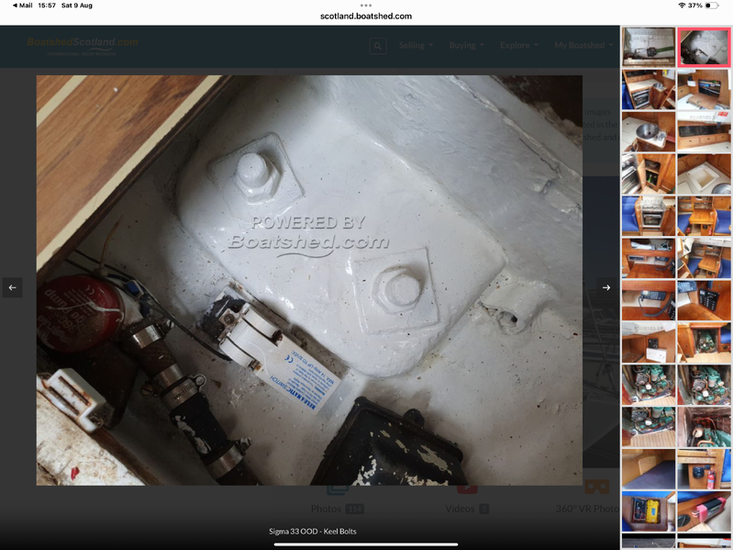733x550 pixels.
Task: Tap the Photos gallery icon
Action: click(337, 490)
